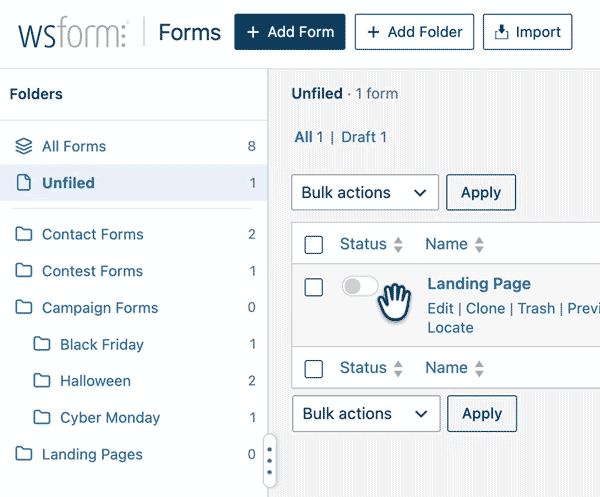
Task: Sort by Status in table footer
Action: tap(371, 368)
